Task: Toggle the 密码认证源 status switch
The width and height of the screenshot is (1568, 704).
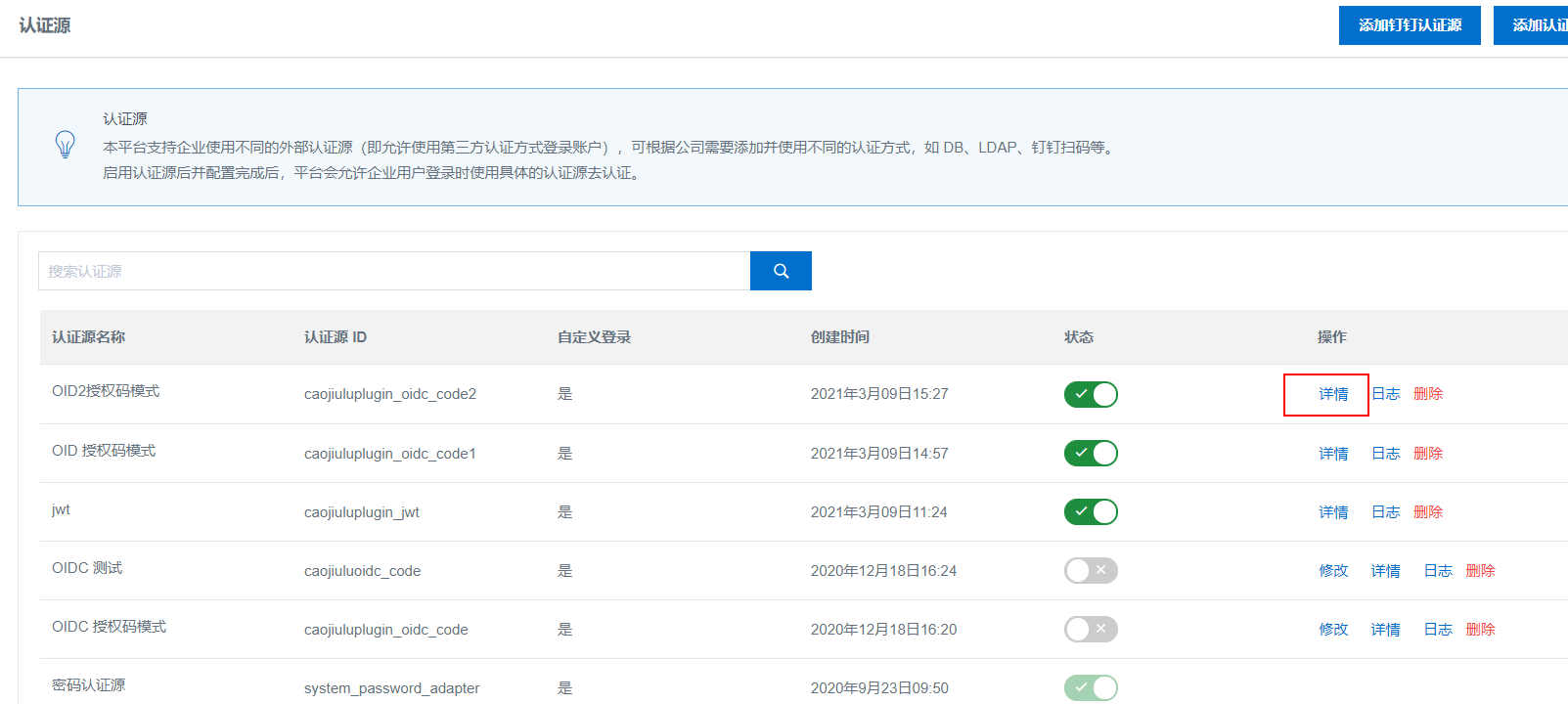Action: point(1091,687)
